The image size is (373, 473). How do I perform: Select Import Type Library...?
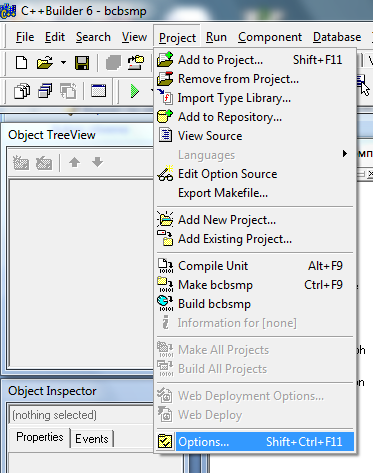point(255,98)
